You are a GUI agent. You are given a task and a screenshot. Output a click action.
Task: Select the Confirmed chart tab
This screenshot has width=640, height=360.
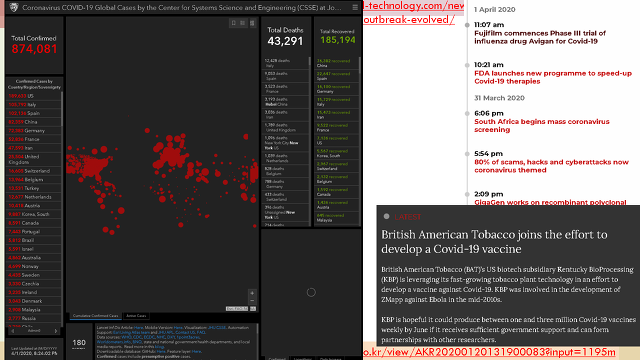coord(277,358)
